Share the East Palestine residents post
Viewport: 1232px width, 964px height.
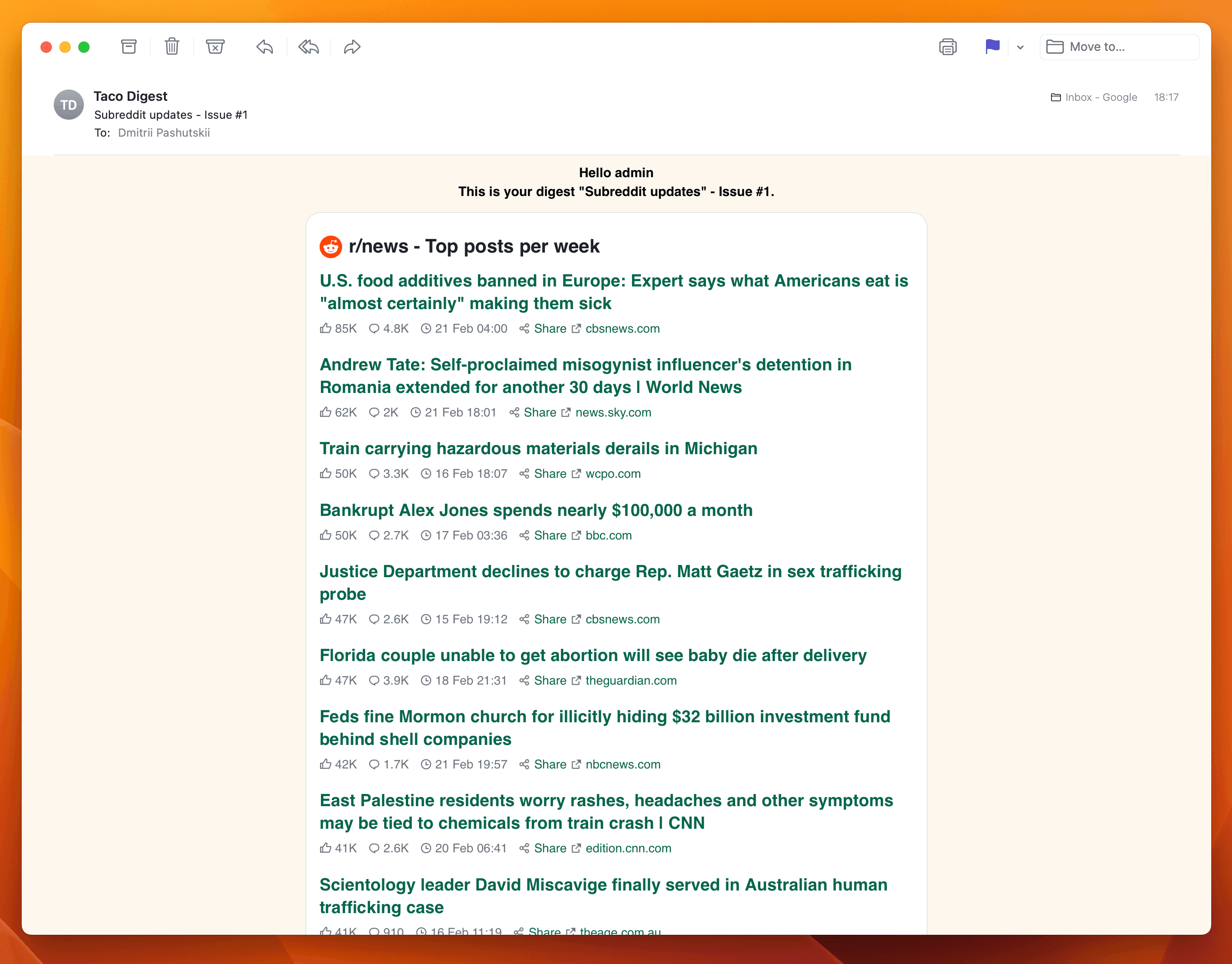click(550, 848)
